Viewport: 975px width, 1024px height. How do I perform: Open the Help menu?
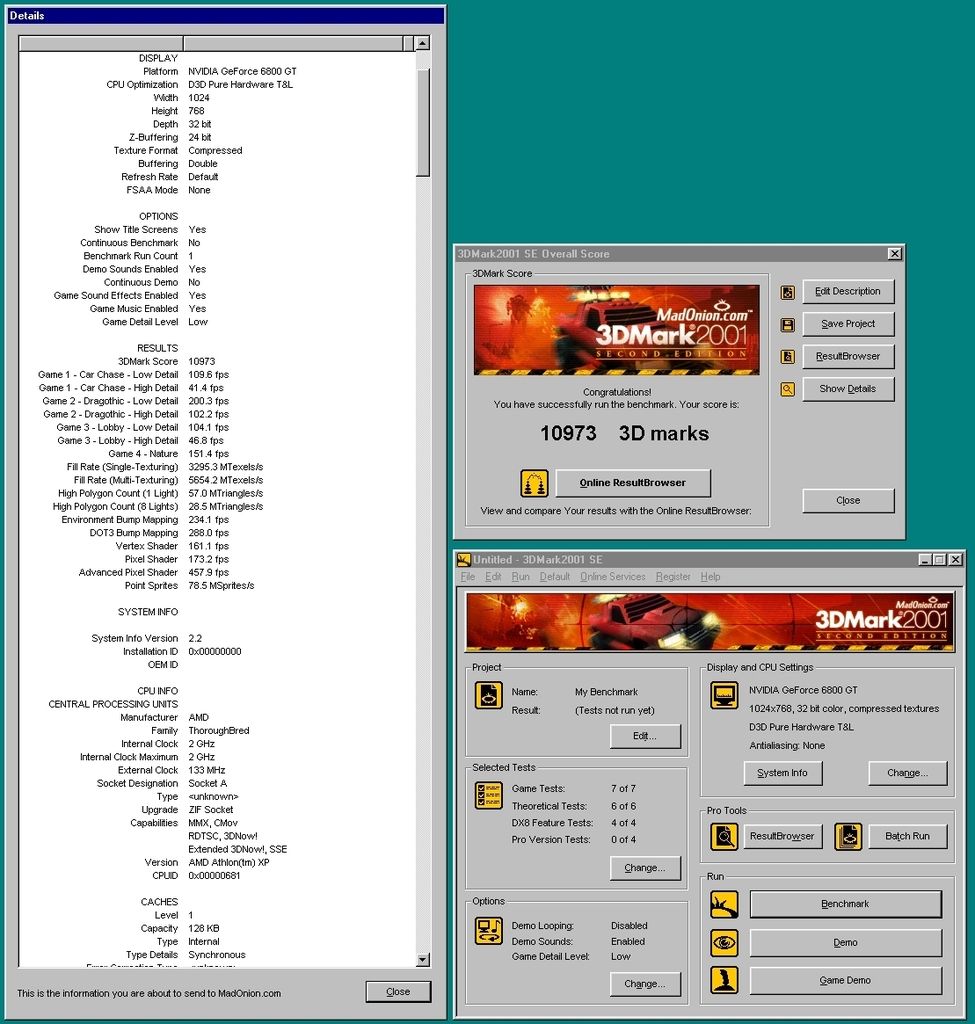click(x=711, y=577)
